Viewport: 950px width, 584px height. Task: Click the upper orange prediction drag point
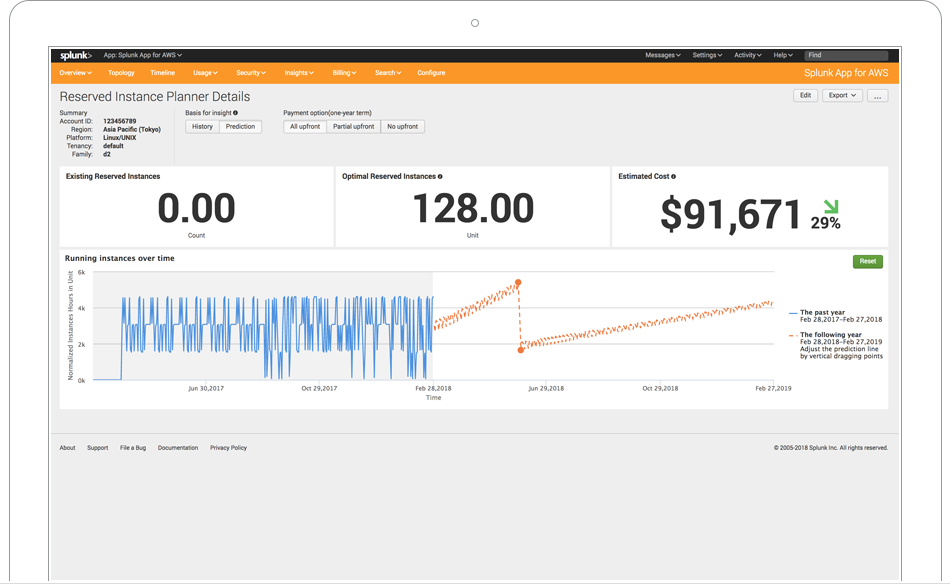point(518,283)
